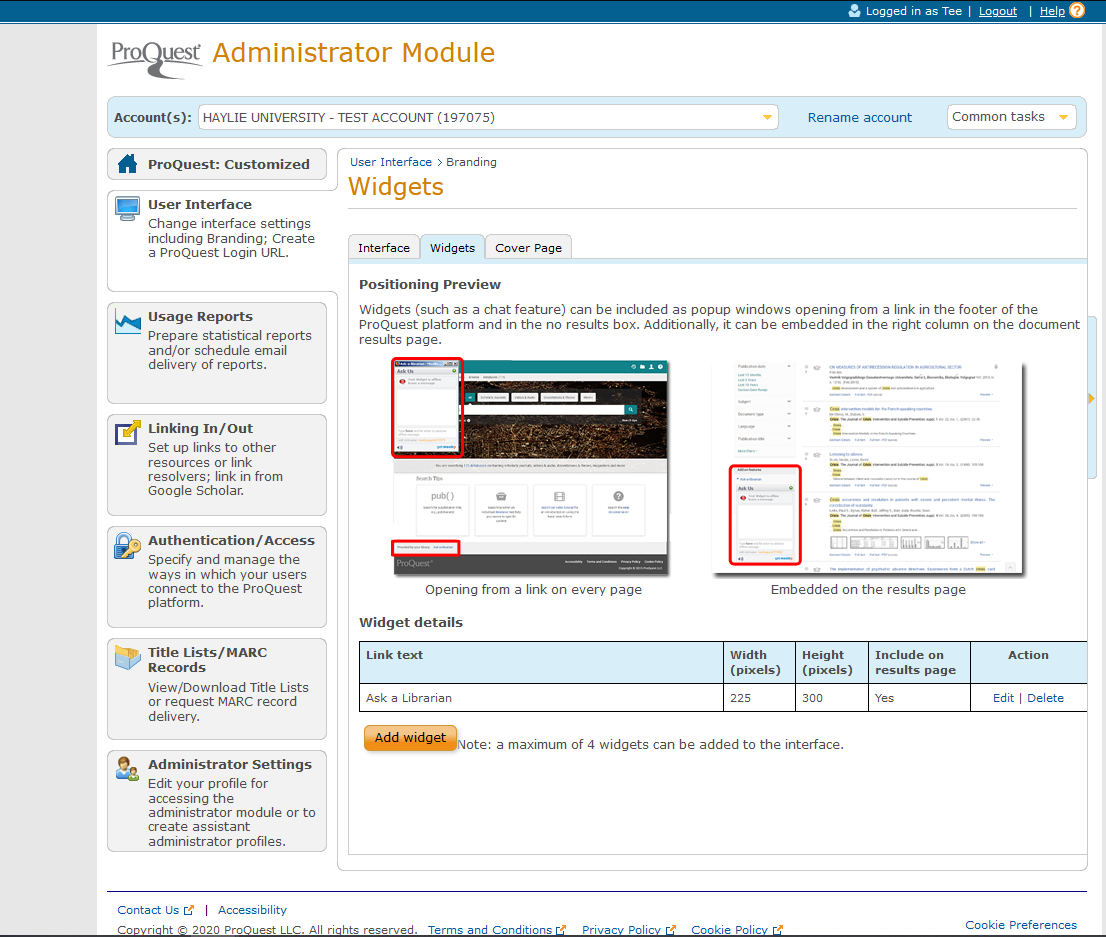Click the Rename account link

tap(859, 118)
